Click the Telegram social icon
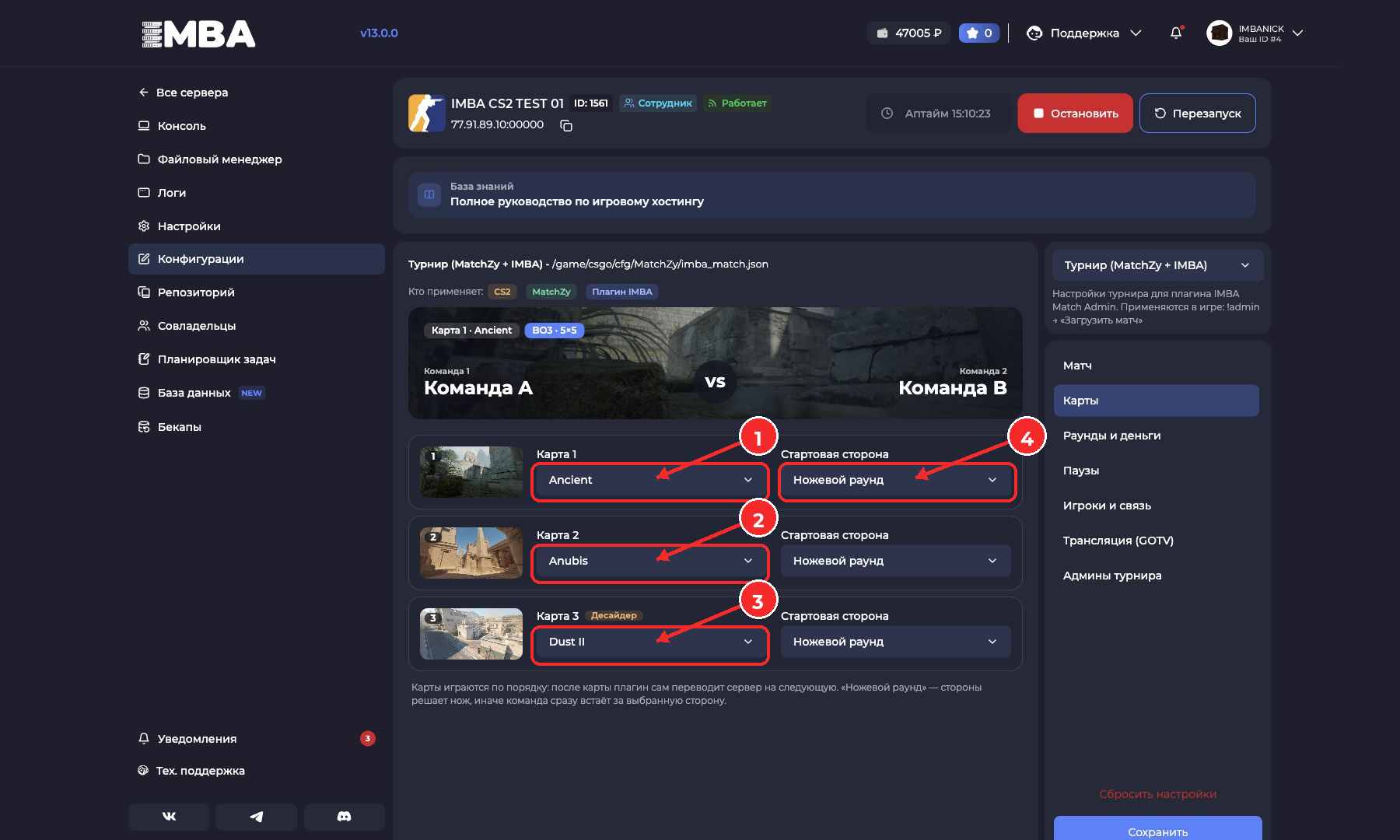 [257, 817]
